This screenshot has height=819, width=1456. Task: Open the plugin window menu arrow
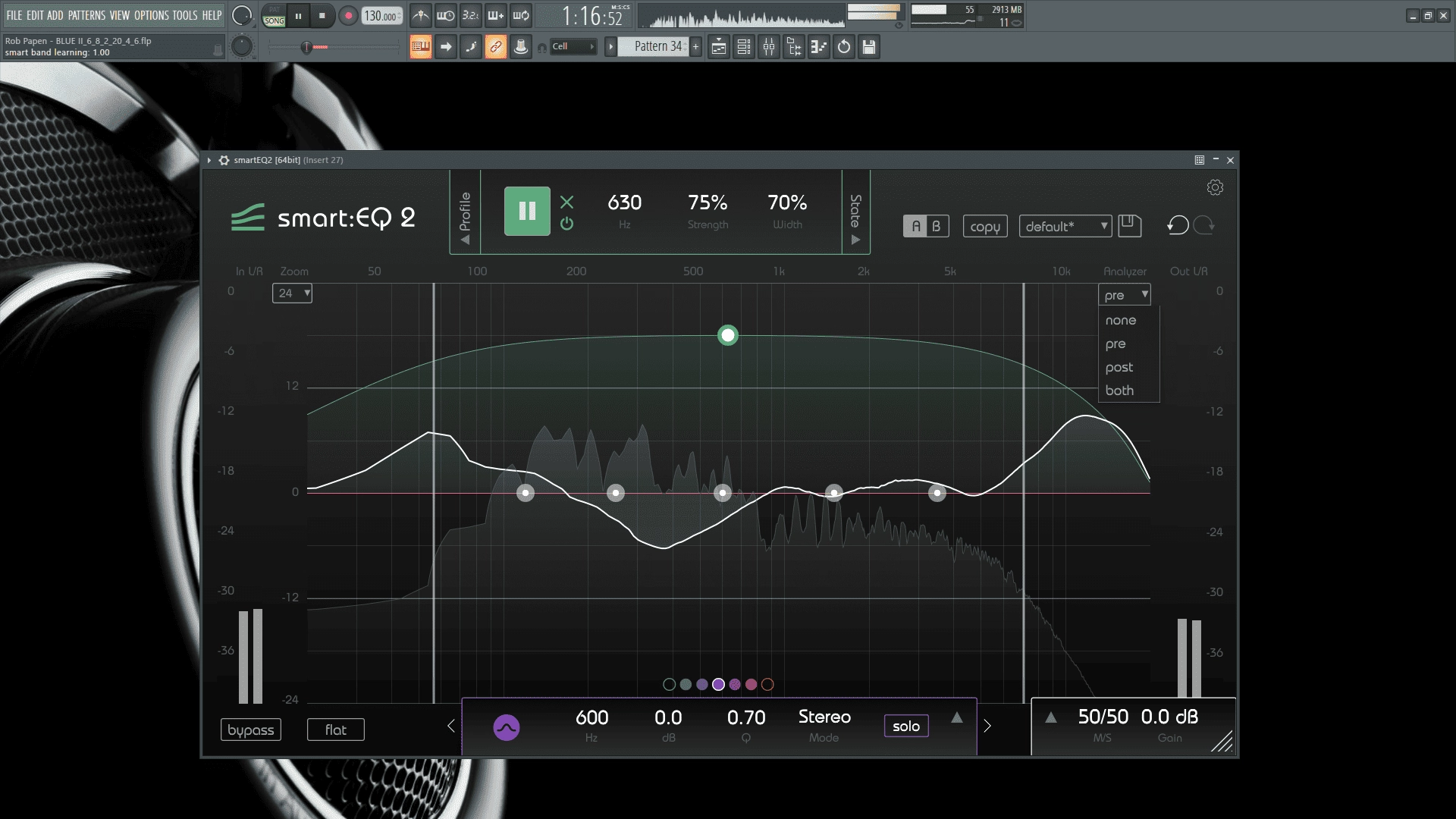209,160
